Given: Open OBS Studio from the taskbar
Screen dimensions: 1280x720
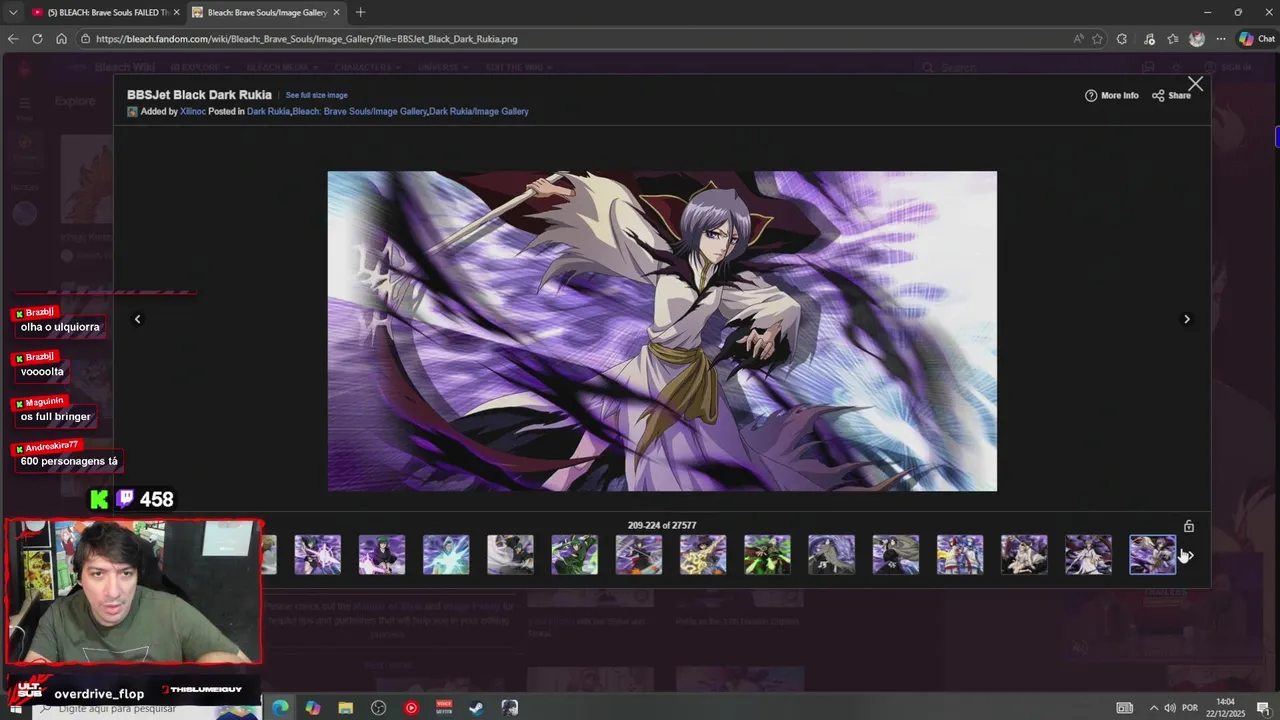Looking at the screenshot, I should point(378,708).
